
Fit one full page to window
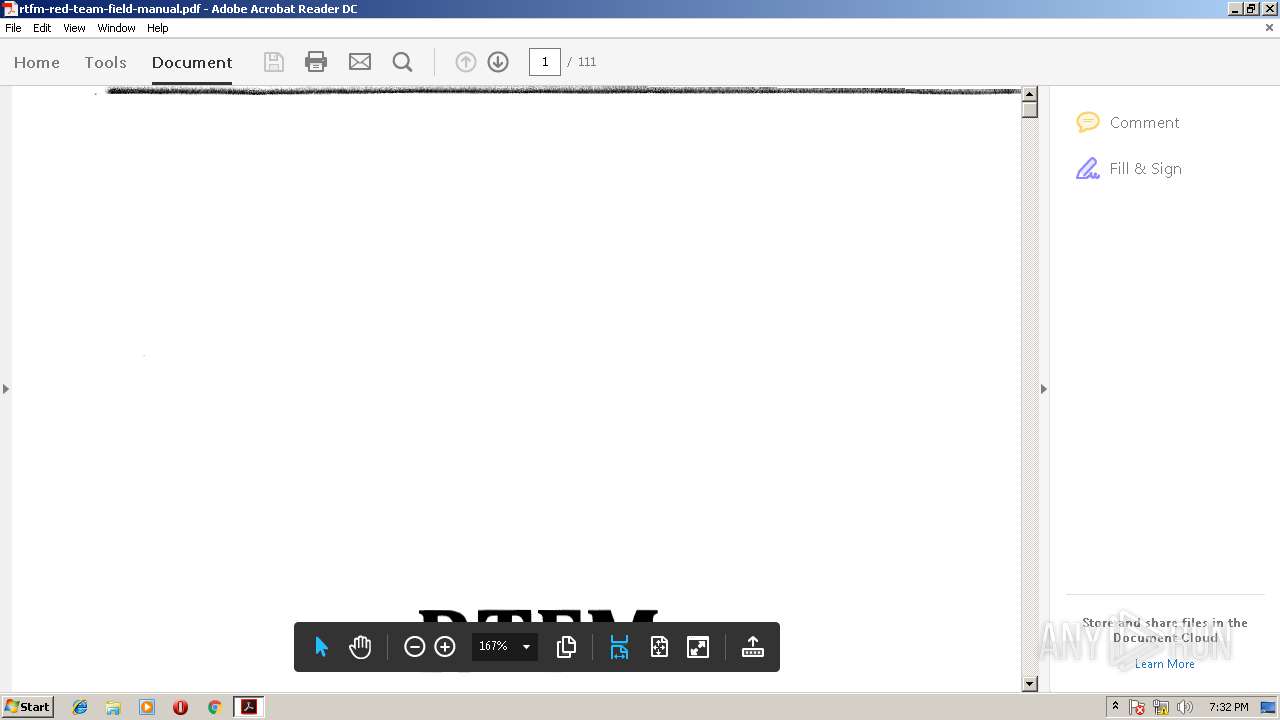[x=659, y=647]
